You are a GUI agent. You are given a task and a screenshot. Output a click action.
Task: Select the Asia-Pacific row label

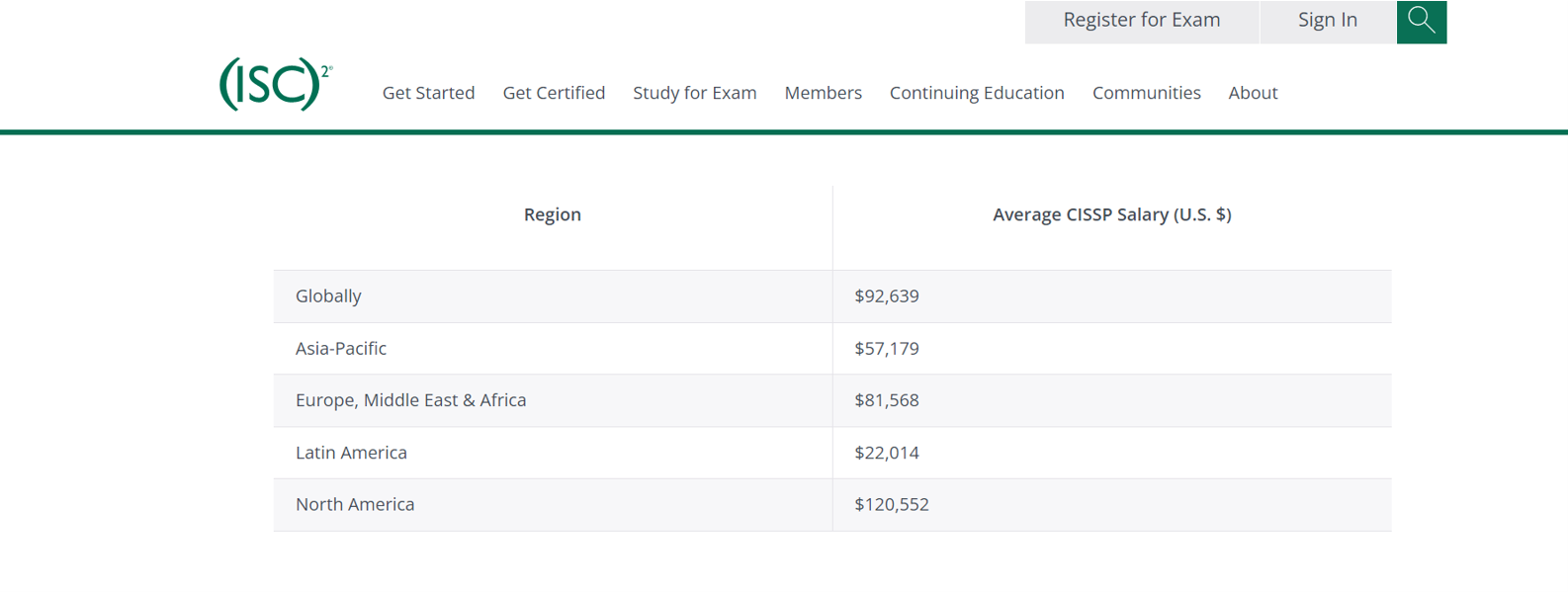point(341,349)
